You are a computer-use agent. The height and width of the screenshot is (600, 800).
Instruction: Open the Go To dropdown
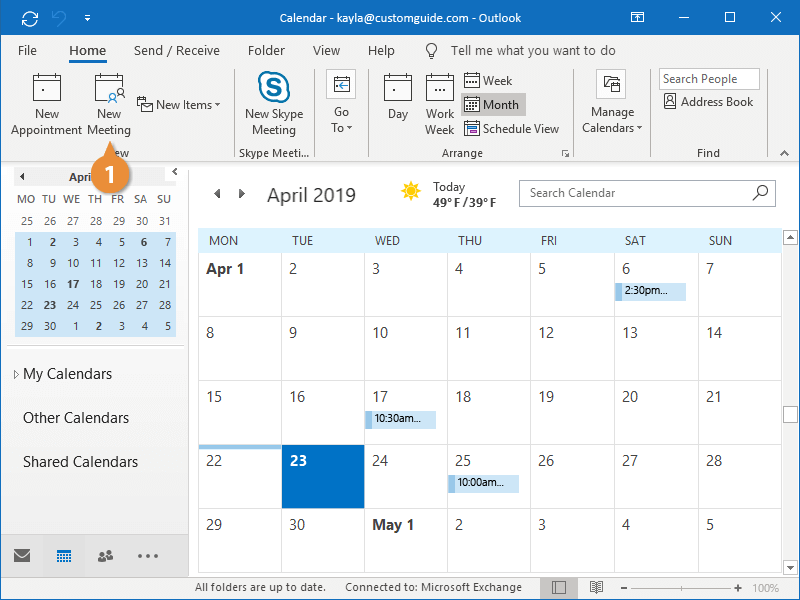[341, 102]
